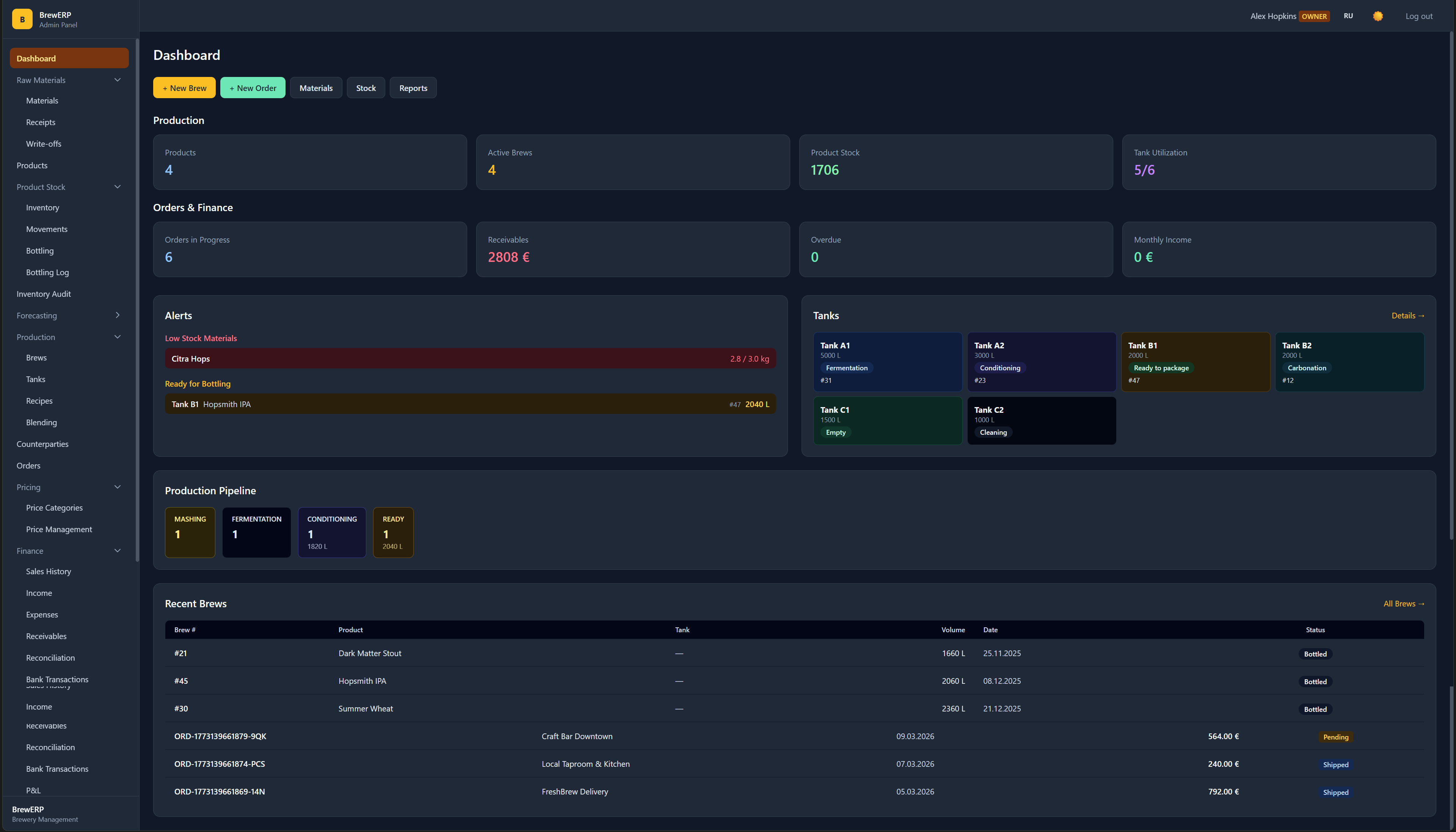Open brew #45 Hopsmith IPA row
The height and width of the screenshot is (832, 1456).
pyautogui.click(x=794, y=681)
